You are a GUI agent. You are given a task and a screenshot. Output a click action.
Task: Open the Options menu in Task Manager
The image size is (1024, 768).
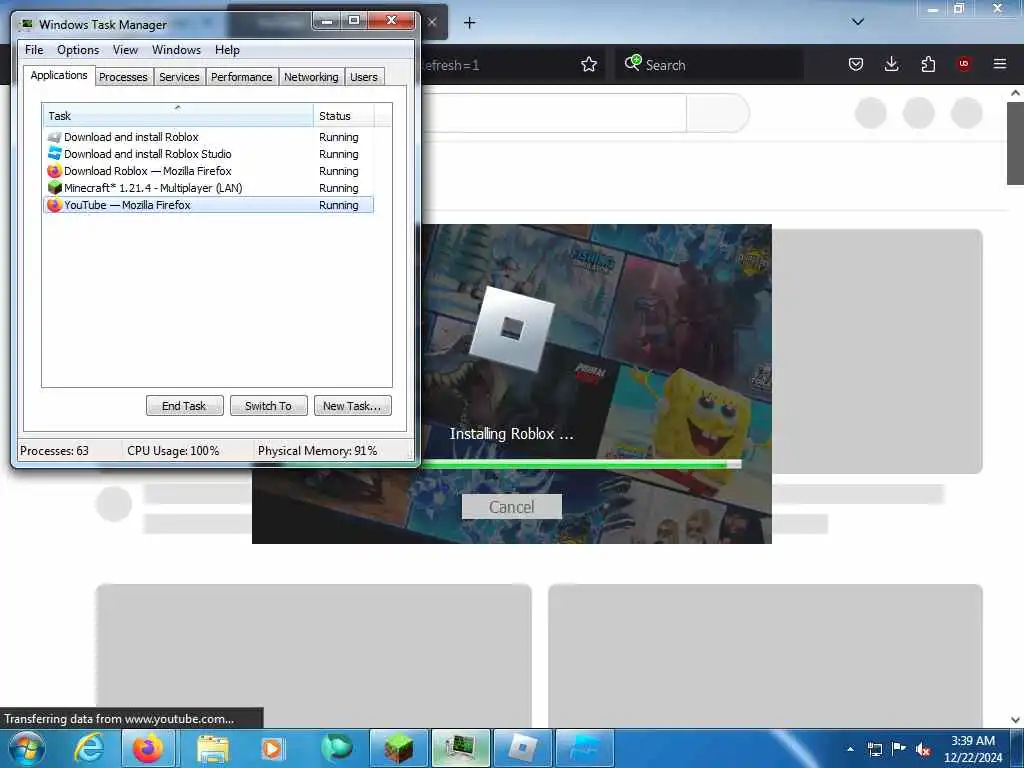78,50
